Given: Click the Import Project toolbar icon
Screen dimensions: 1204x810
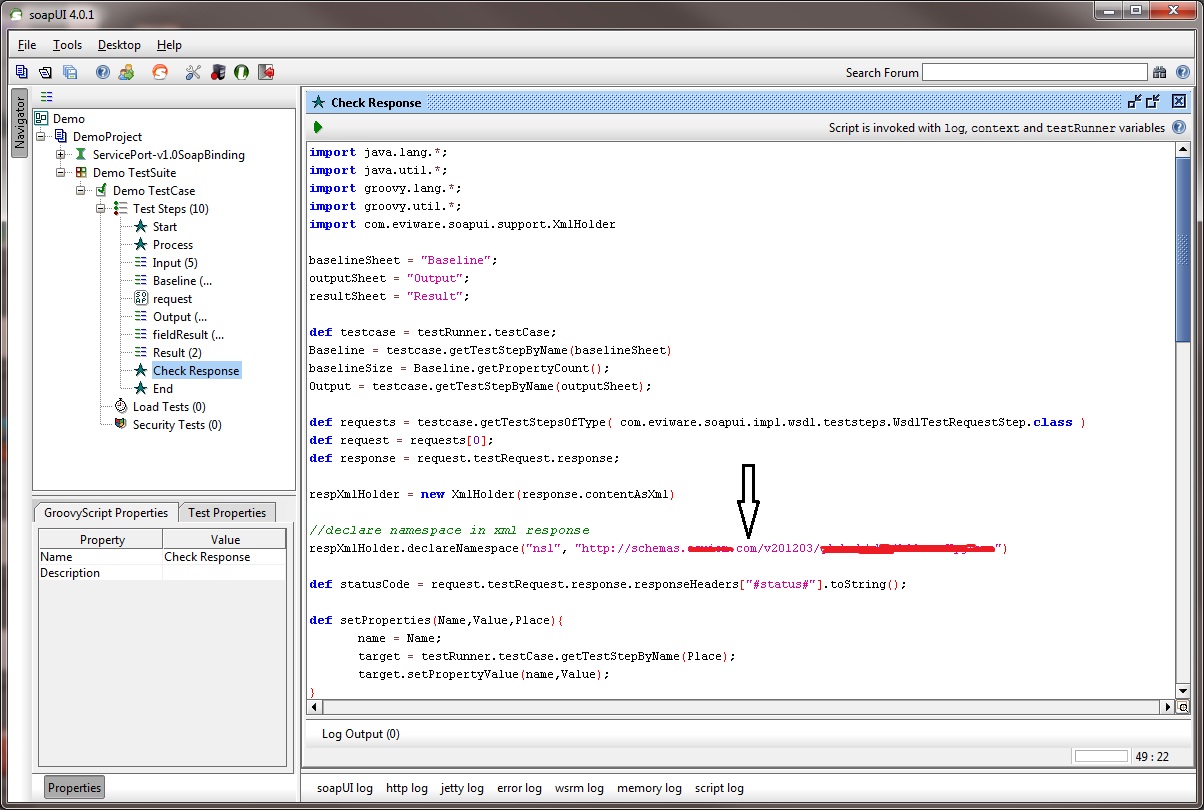Looking at the screenshot, I should [45, 72].
